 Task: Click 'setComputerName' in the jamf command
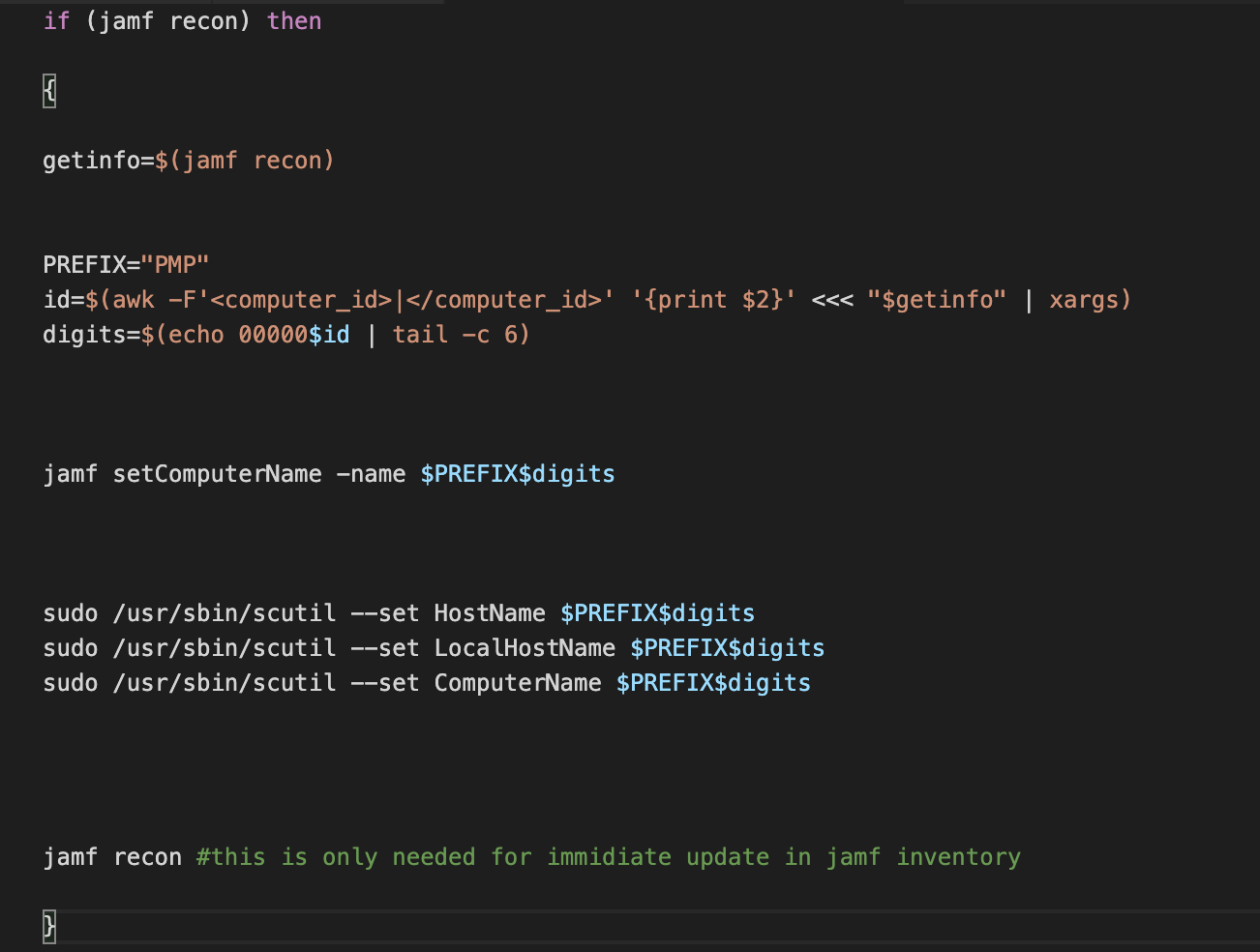pos(218,474)
